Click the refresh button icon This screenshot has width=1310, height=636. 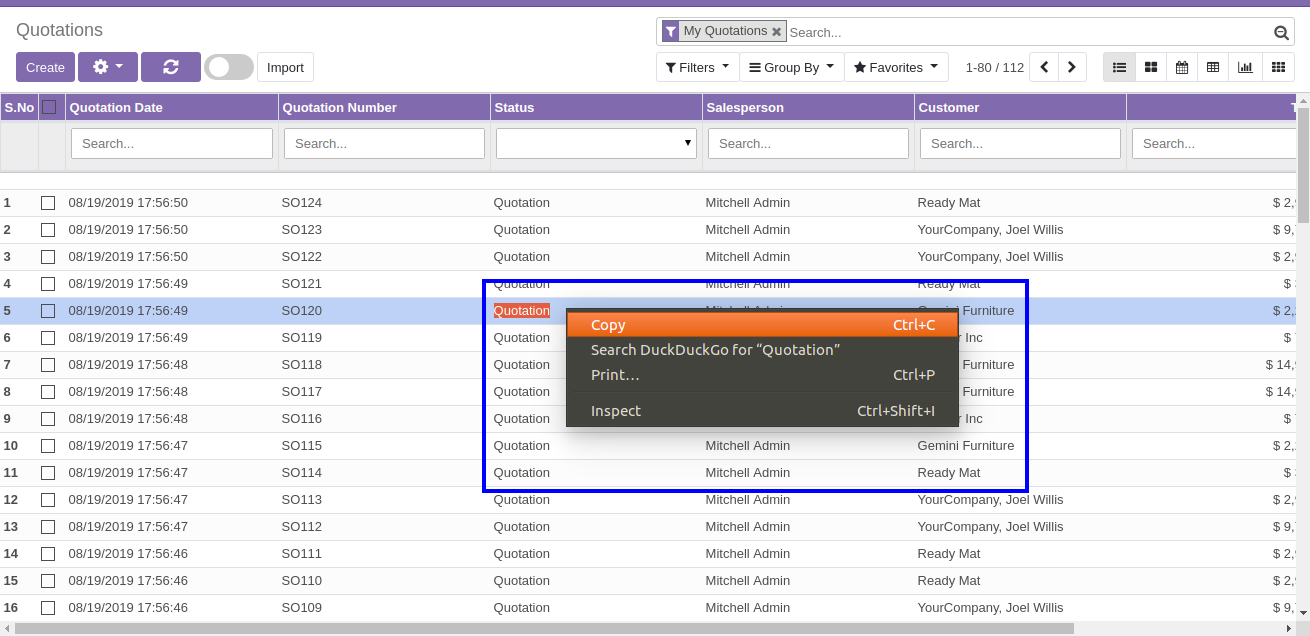(170, 67)
